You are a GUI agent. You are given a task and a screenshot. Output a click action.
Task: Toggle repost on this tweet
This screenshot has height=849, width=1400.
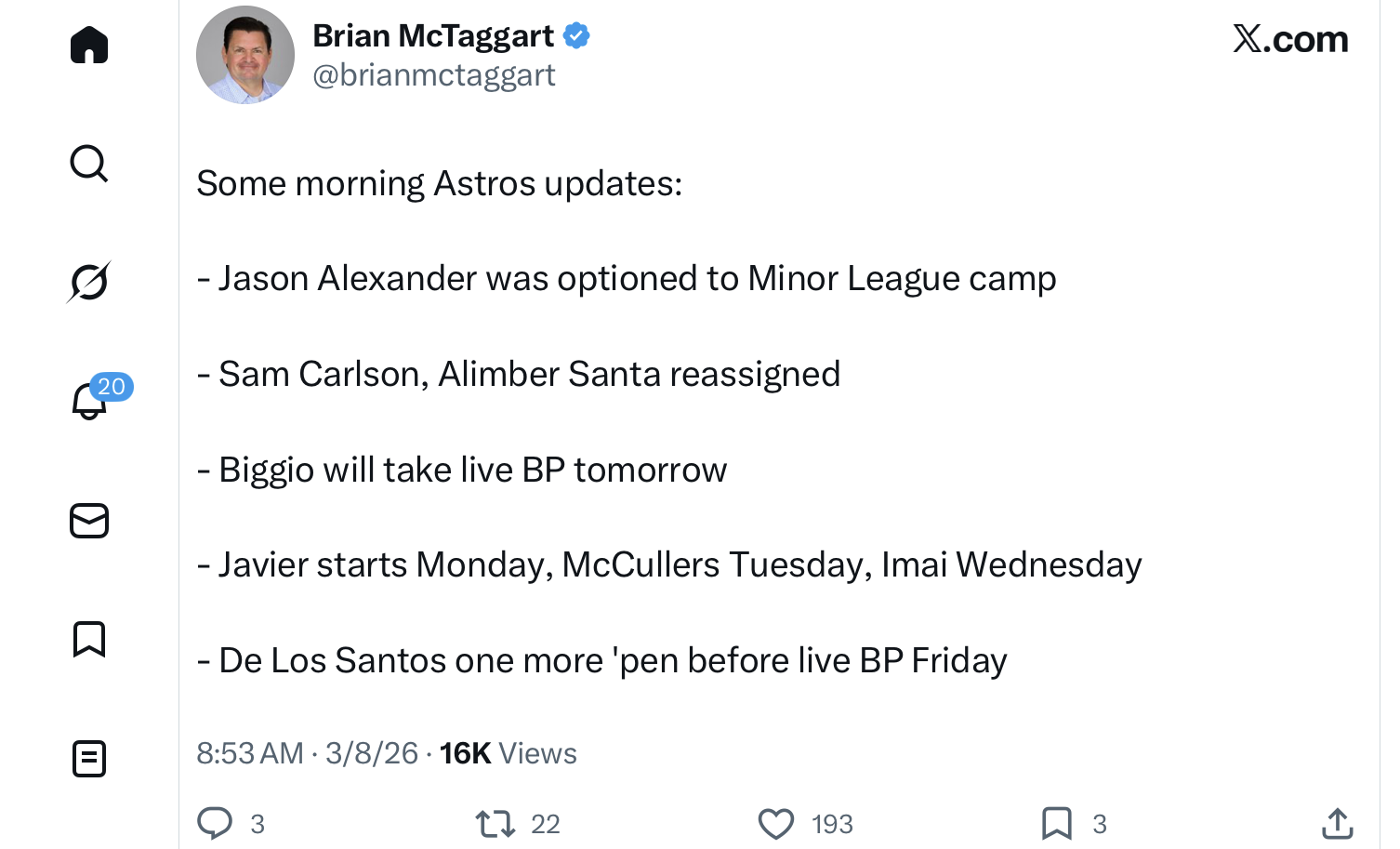495,824
